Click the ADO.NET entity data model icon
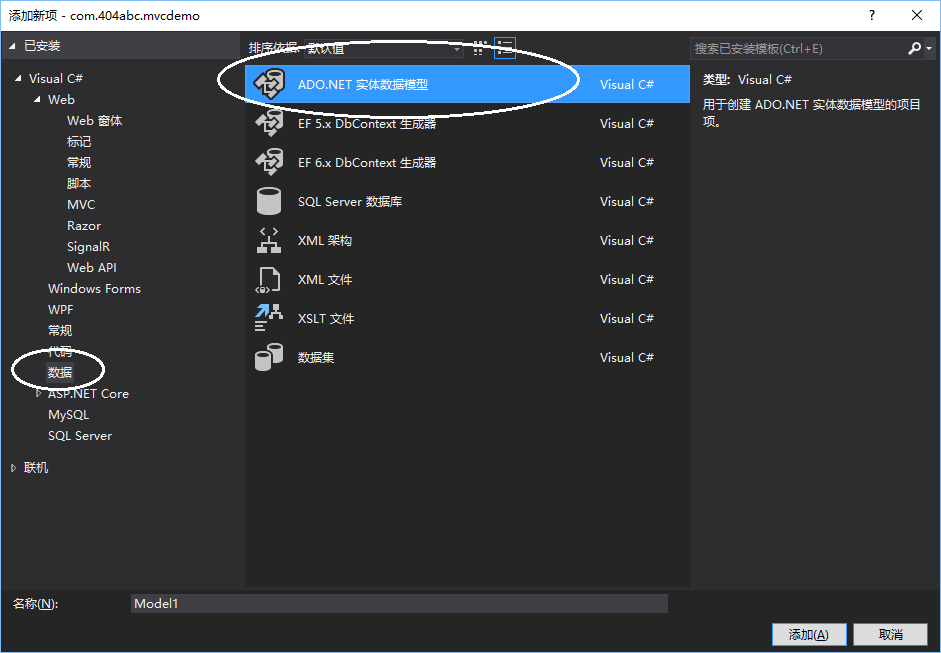The image size is (941, 653). [x=269, y=84]
